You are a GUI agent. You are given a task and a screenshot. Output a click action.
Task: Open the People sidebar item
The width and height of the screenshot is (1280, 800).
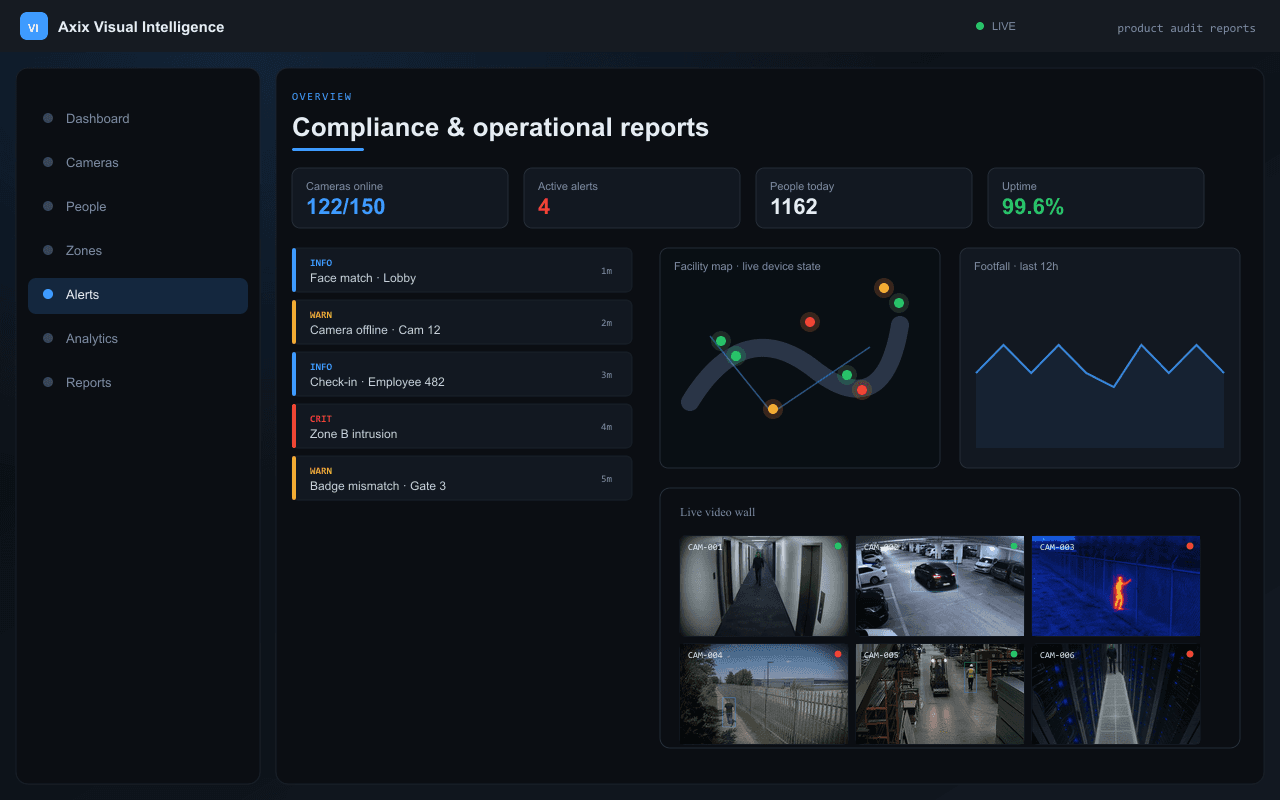(x=138, y=206)
